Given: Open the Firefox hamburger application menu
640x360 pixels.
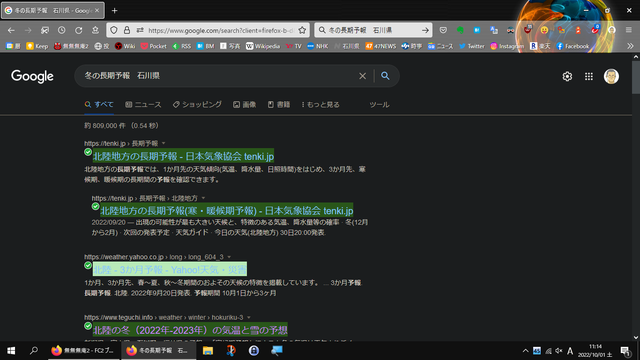Looking at the screenshot, I should coord(629,30).
